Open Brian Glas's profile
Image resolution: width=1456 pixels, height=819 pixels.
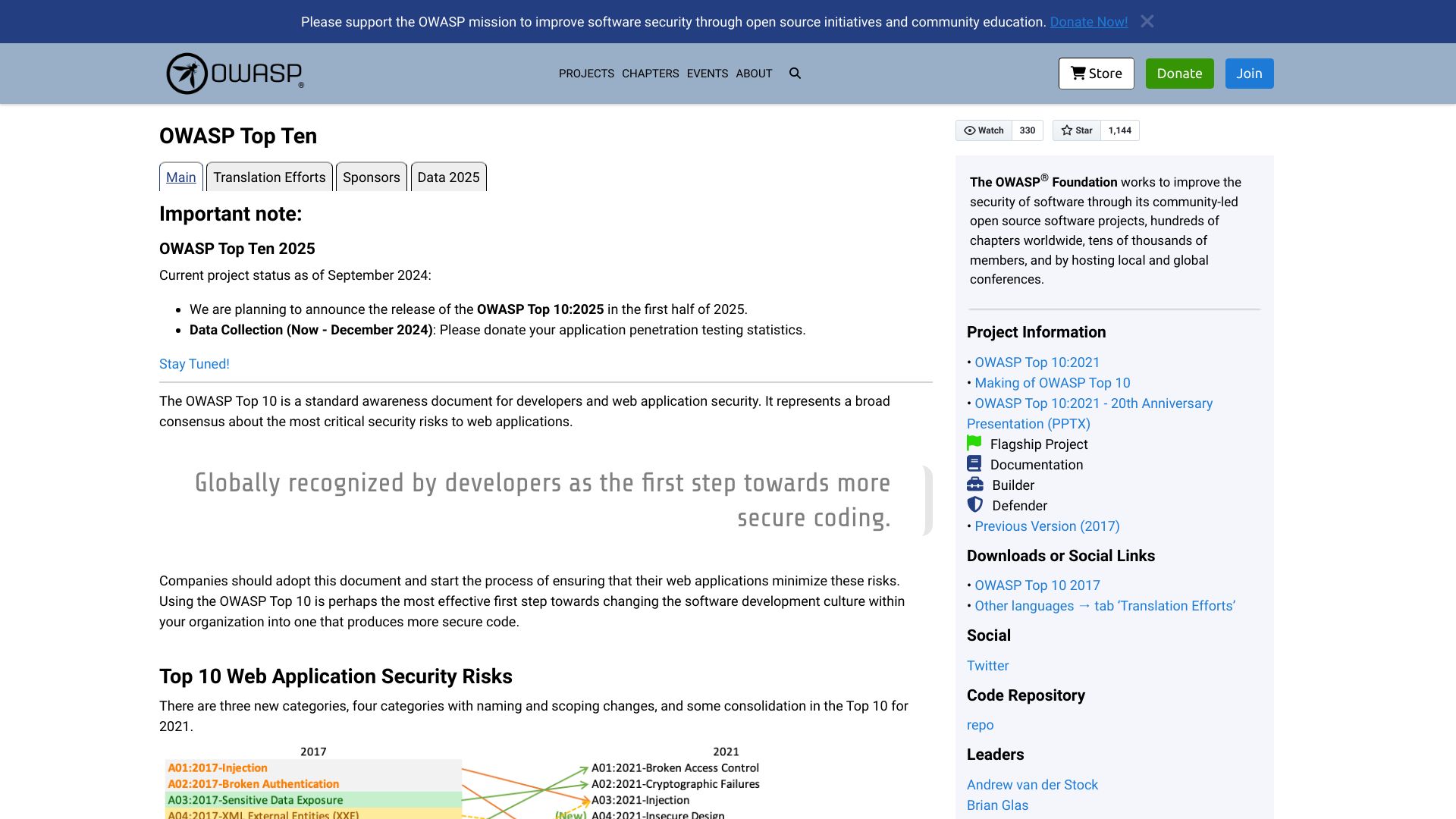(x=997, y=805)
